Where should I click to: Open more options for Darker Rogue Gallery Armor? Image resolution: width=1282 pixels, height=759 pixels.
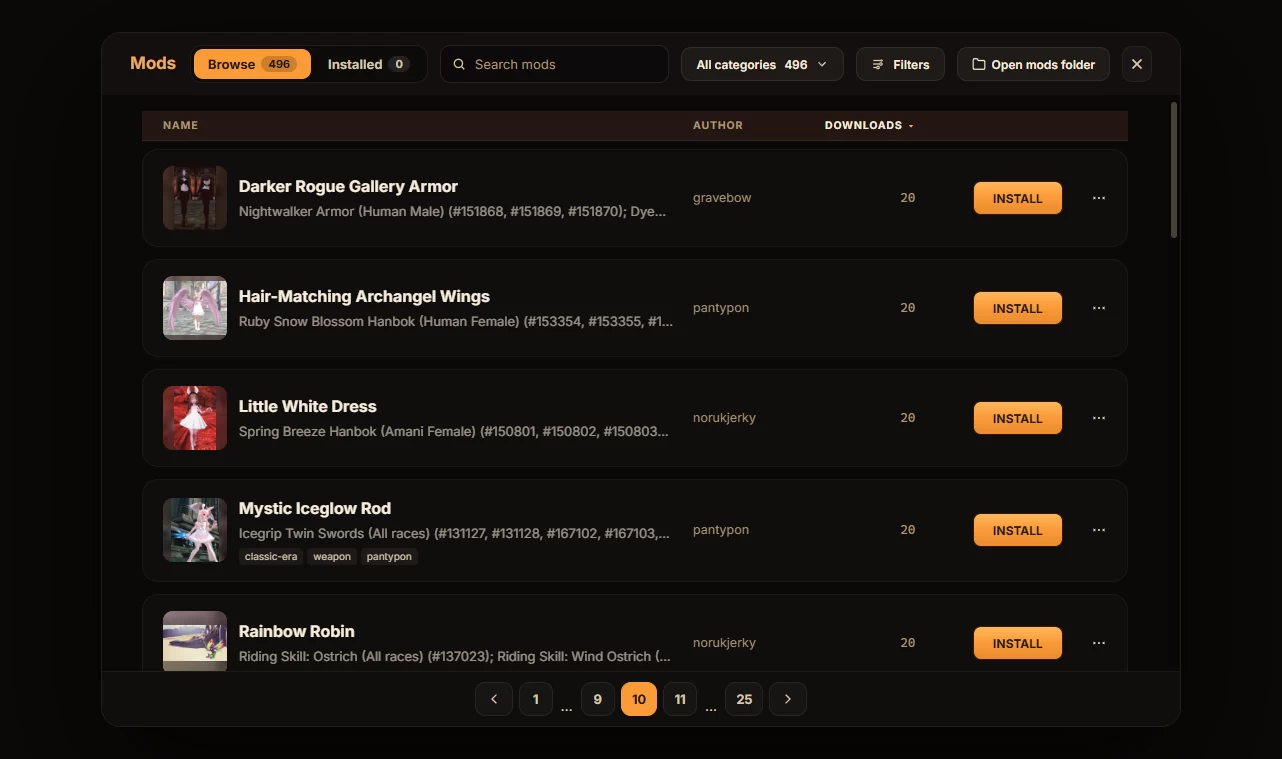point(1099,198)
